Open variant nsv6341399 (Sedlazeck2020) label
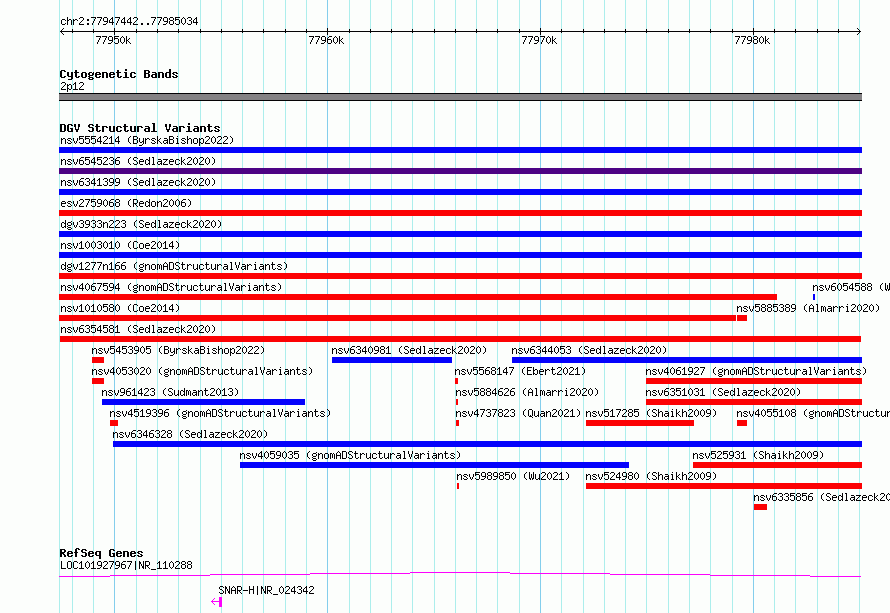This screenshot has height=613, width=890. (138, 182)
